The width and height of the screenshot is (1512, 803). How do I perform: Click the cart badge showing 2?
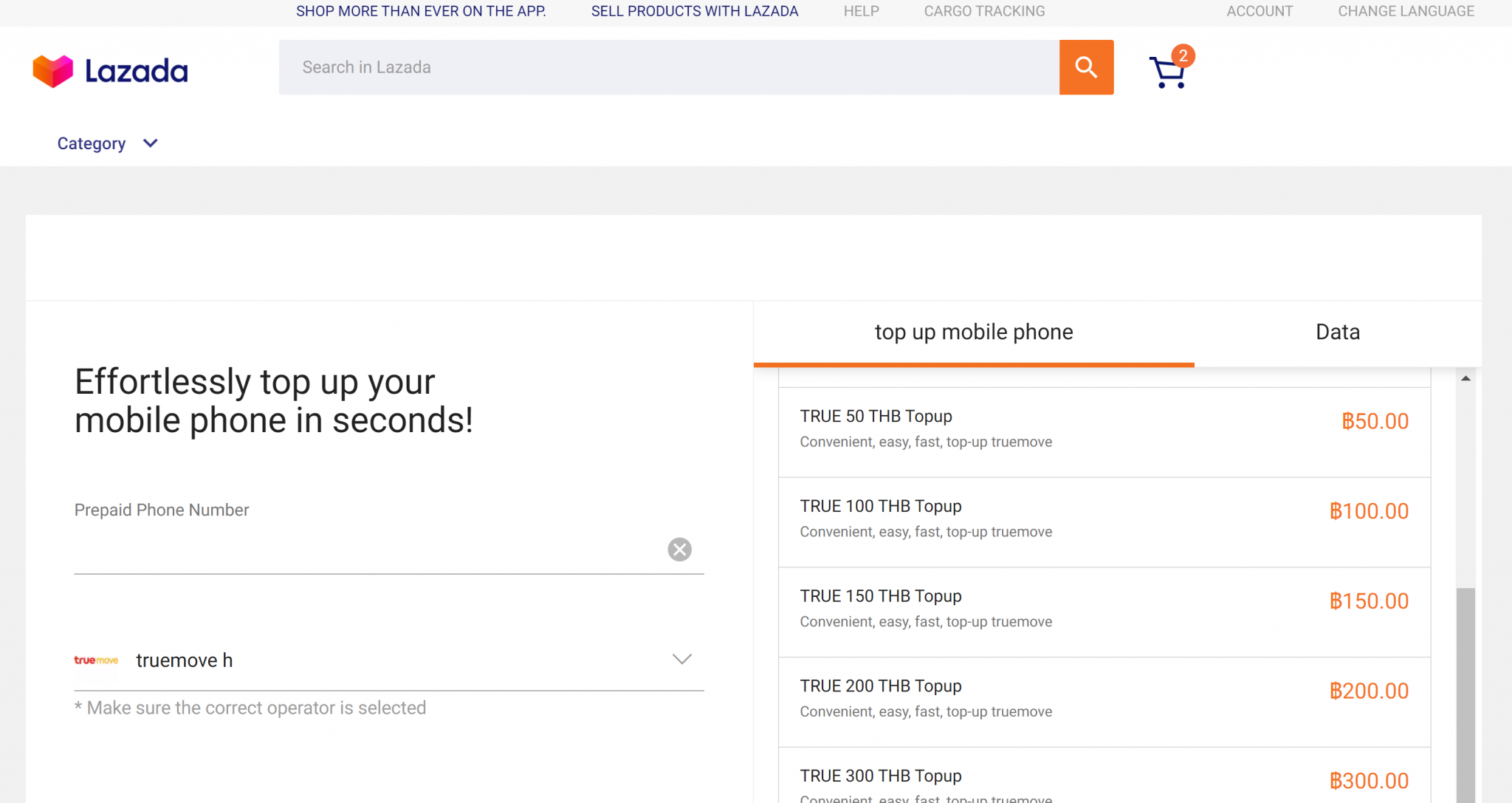click(1183, 55)
